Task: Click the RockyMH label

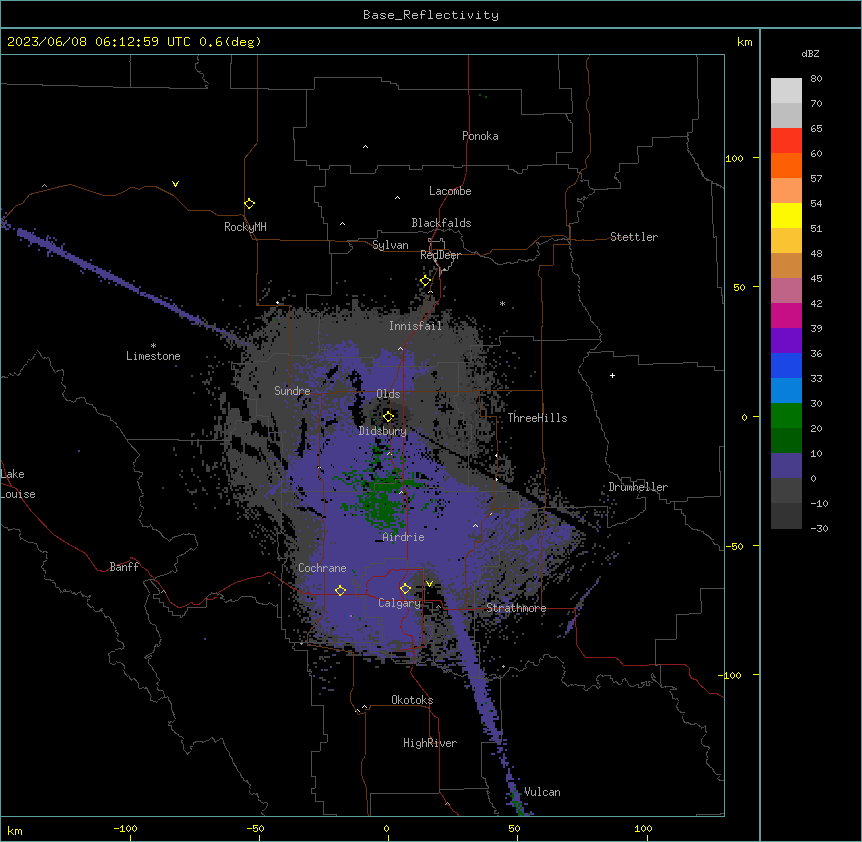Action: coord(245,227)
